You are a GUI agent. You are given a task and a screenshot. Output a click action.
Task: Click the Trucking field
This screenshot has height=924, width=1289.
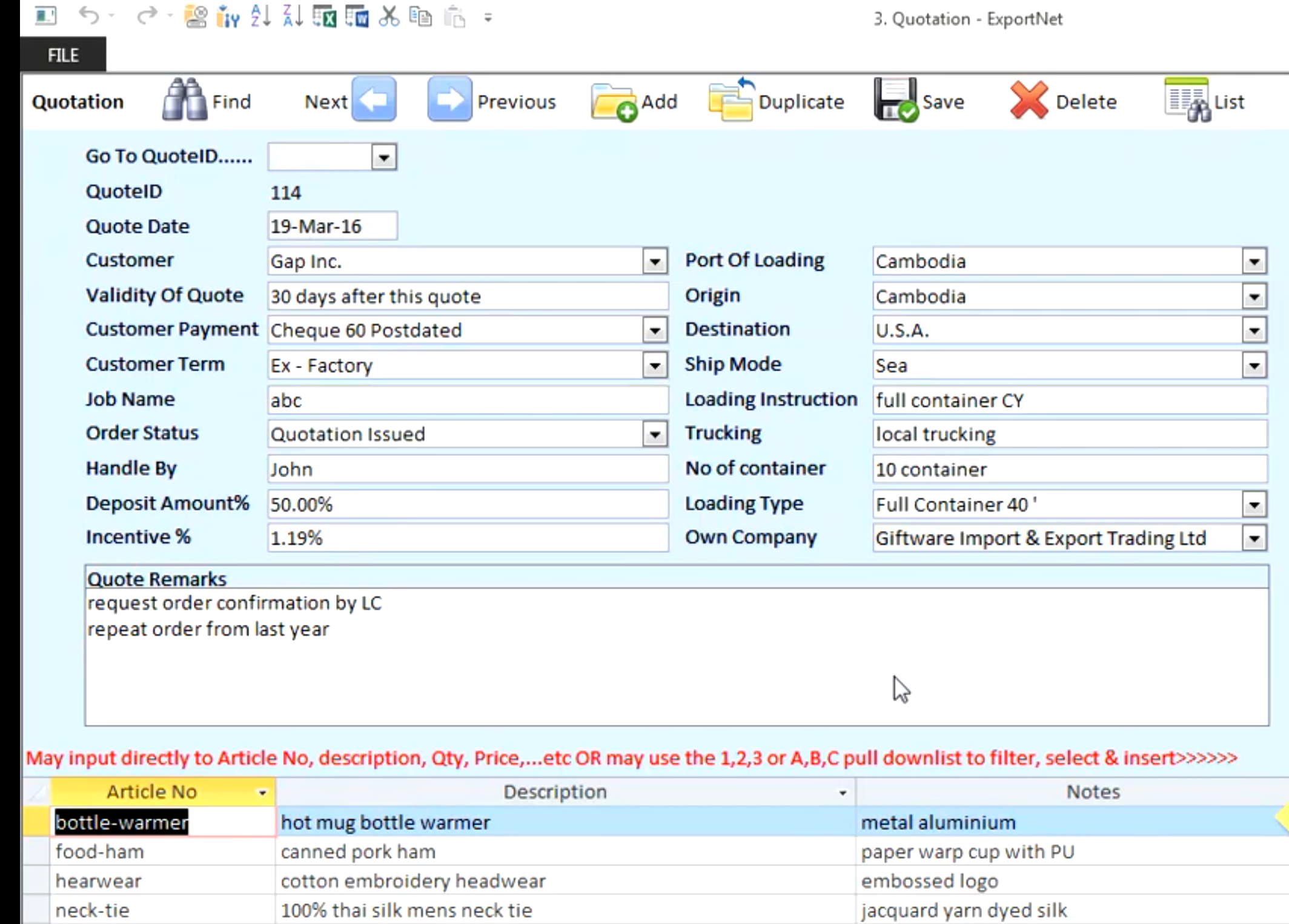1070,434
